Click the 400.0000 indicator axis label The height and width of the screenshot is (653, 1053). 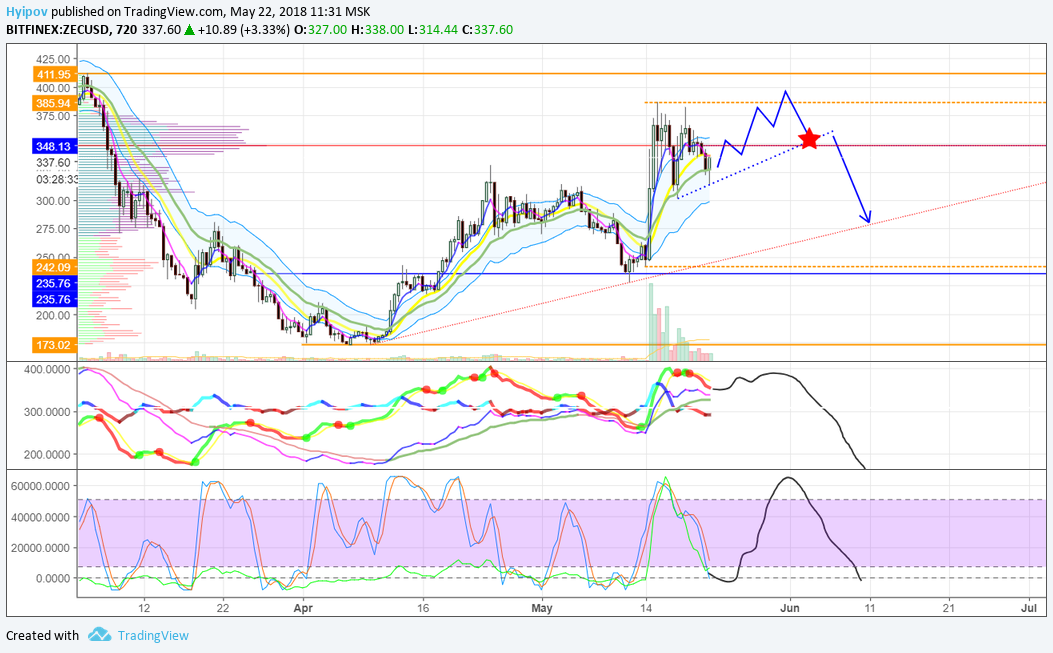[47, 369]
